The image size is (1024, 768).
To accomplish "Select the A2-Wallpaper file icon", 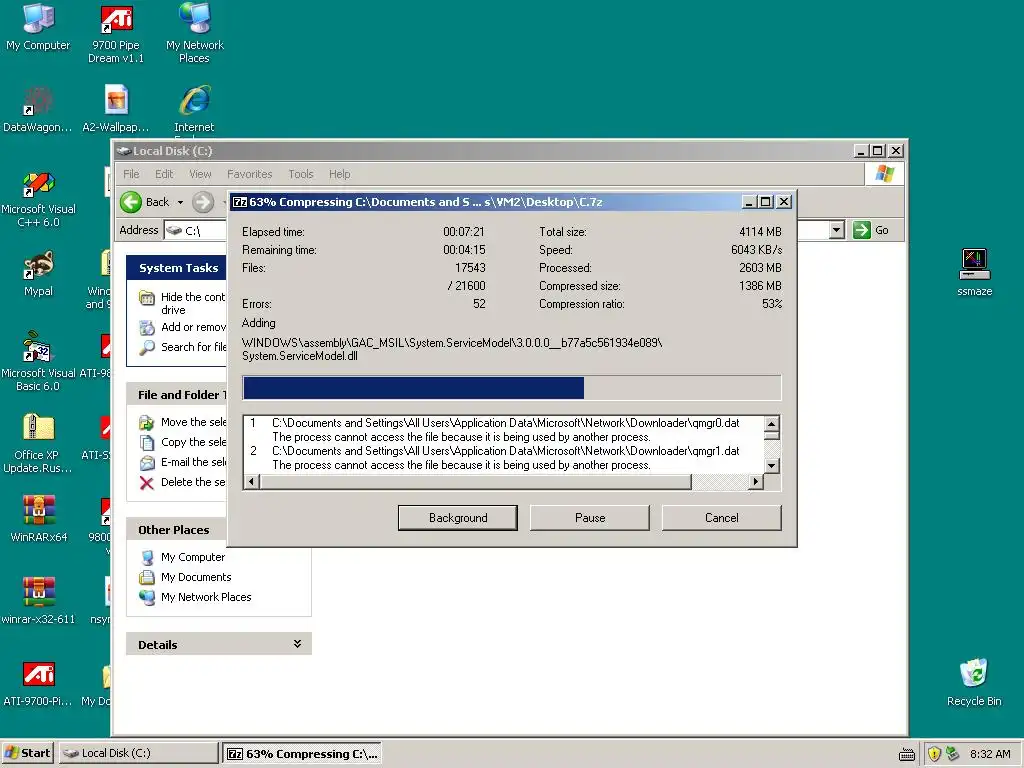I will coord(116,109).
